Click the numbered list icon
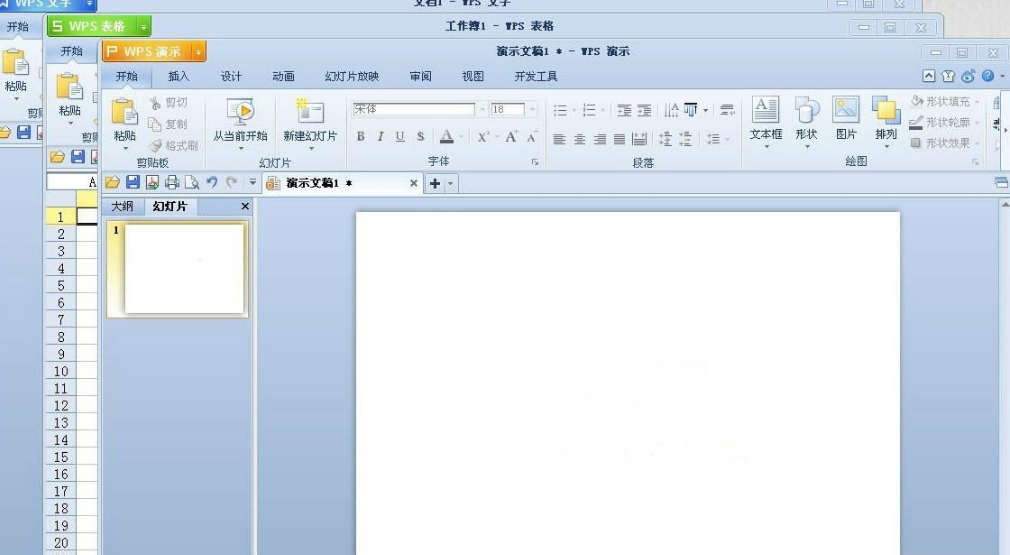1010x555 pixels. [589, 110]
